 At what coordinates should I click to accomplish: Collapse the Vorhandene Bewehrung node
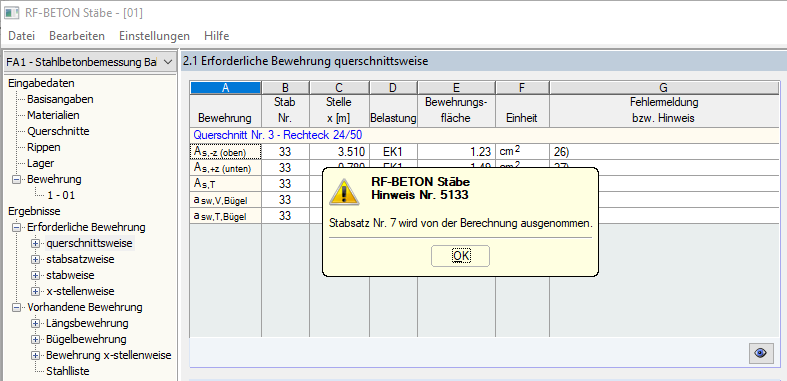click(17, 308)
